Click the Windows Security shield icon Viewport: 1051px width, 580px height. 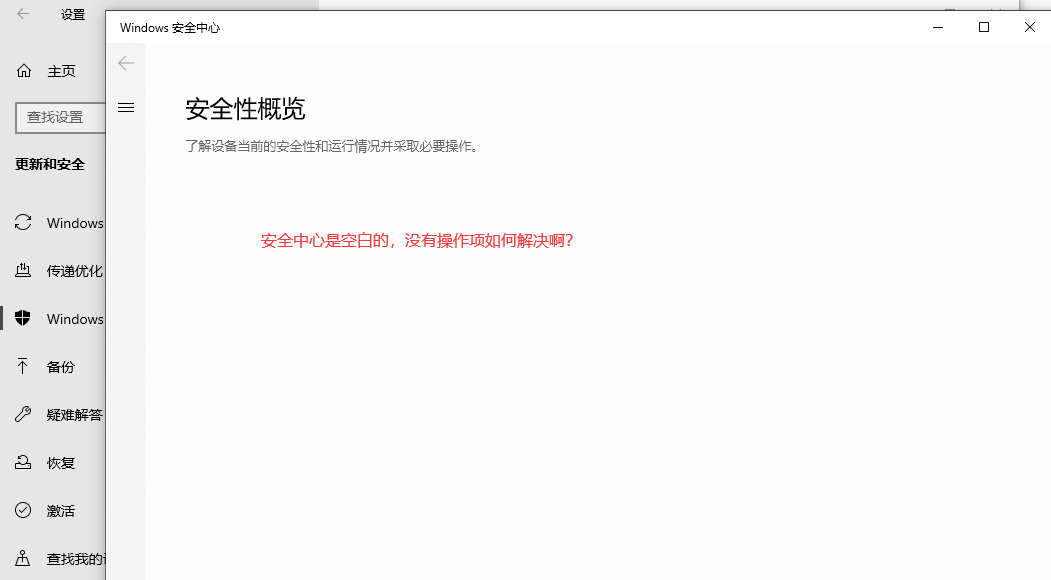click(23, 319)
